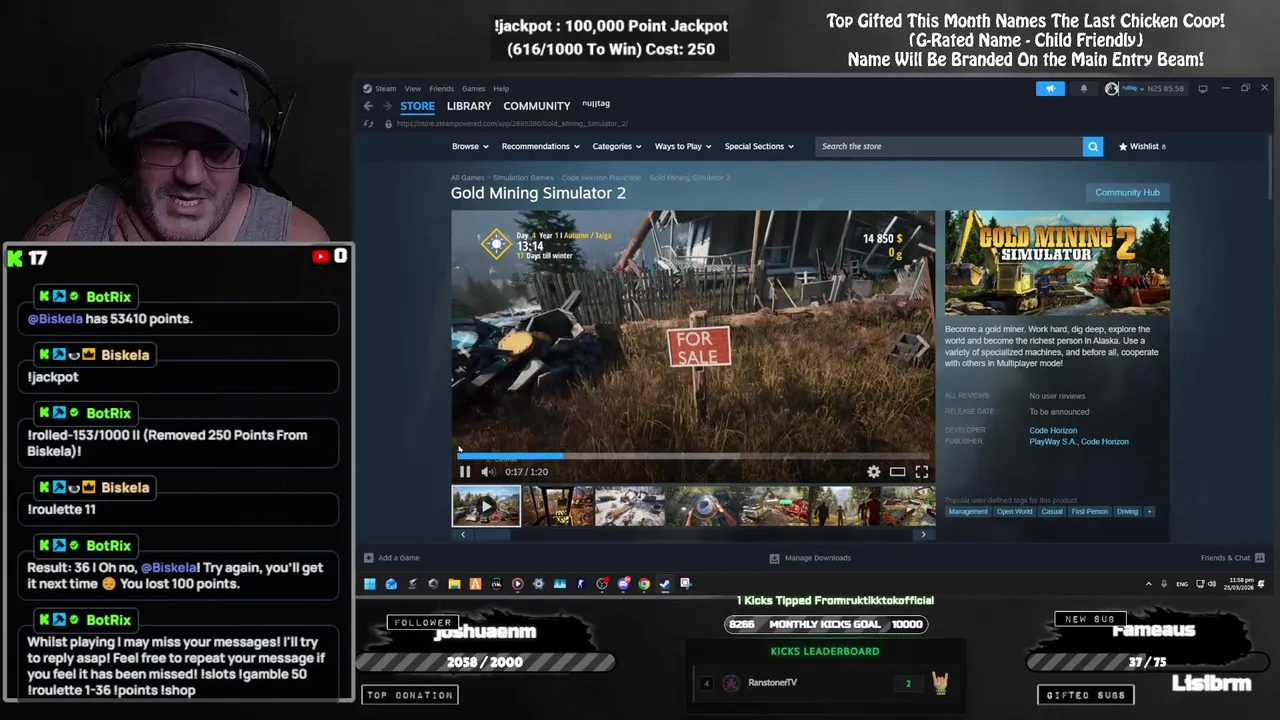Click the Management tag
1280x720 pixels.
968,512
